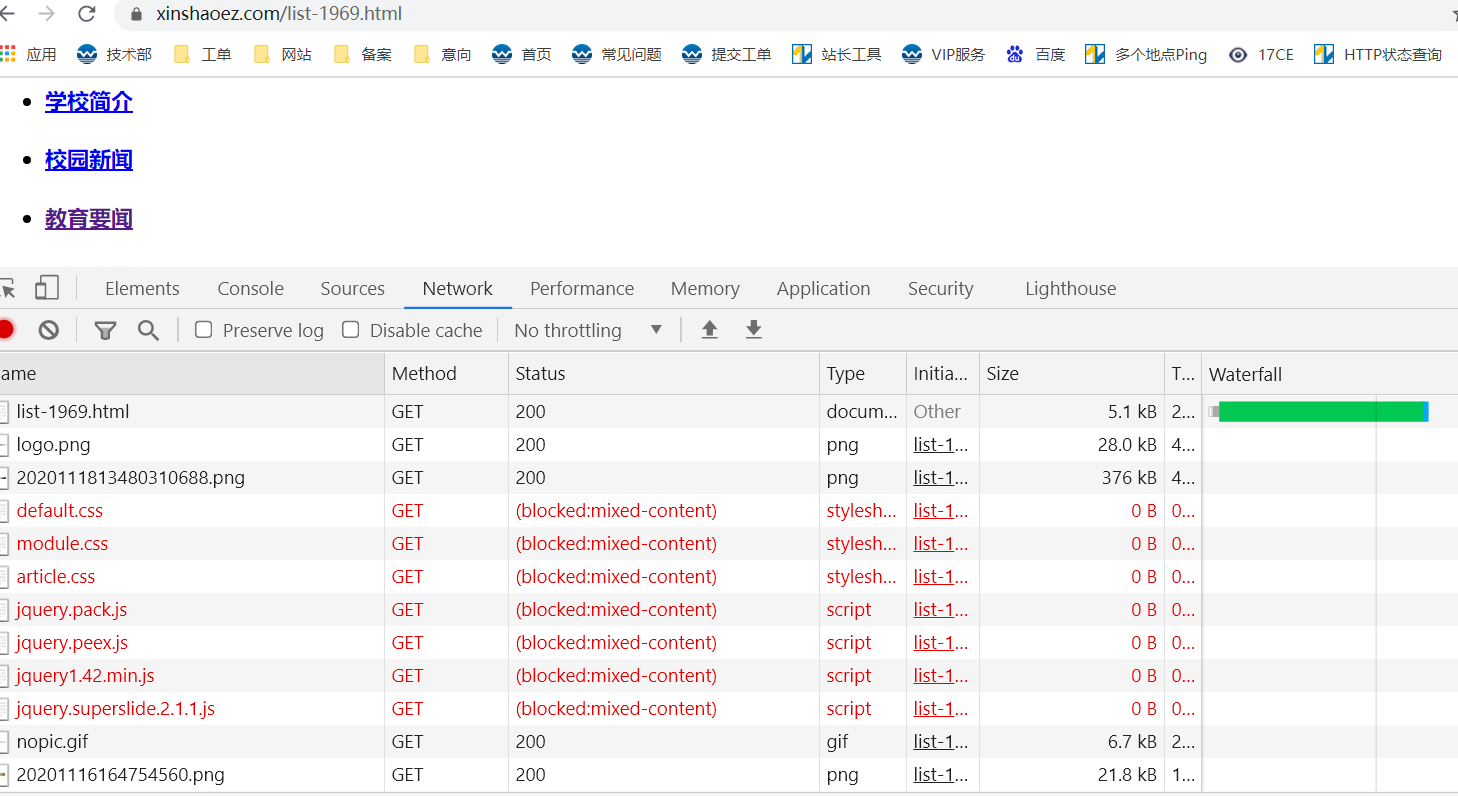Open the 校园新闻 link

coord(89,160)
